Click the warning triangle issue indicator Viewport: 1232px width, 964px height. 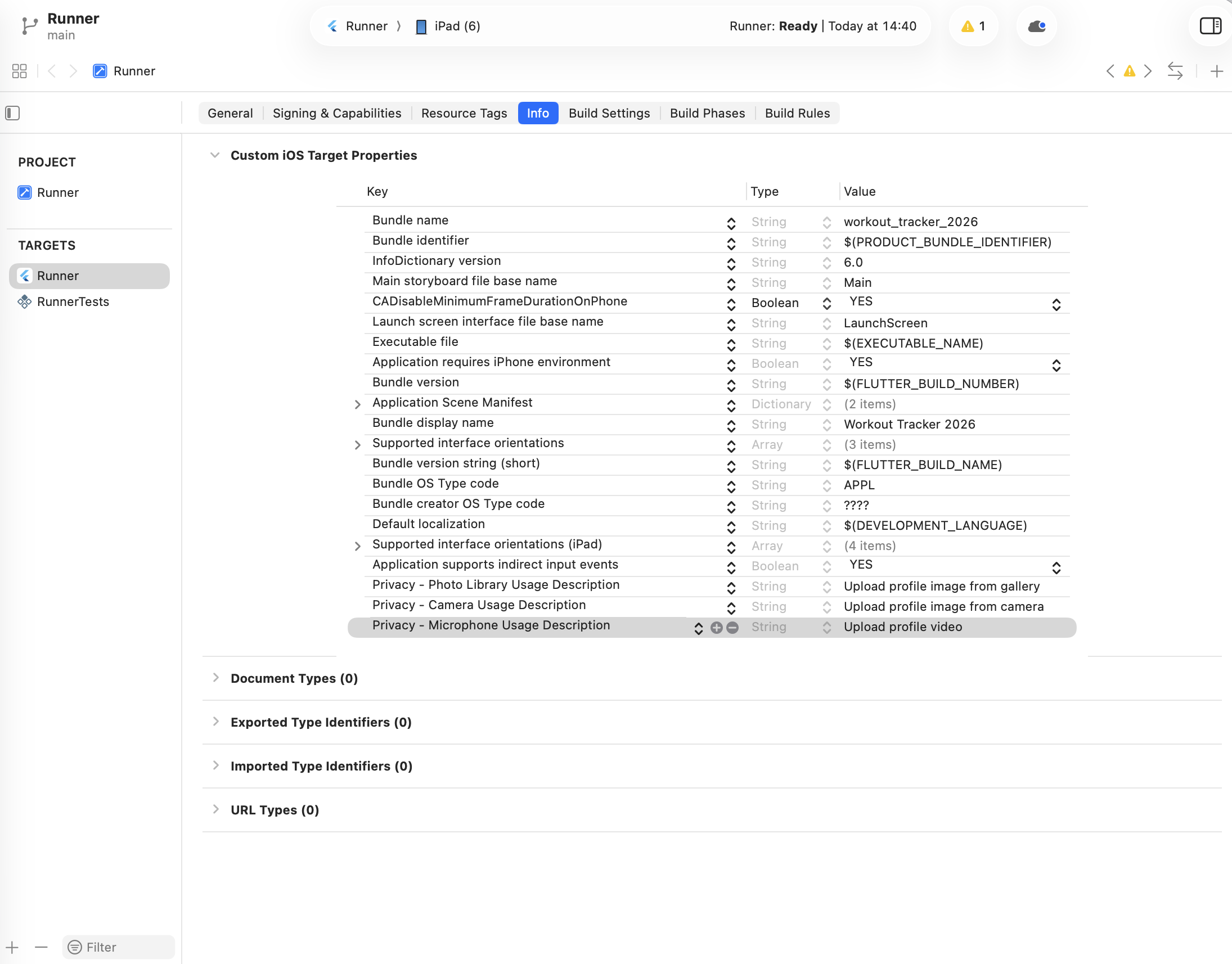click(x=973, y=26)
